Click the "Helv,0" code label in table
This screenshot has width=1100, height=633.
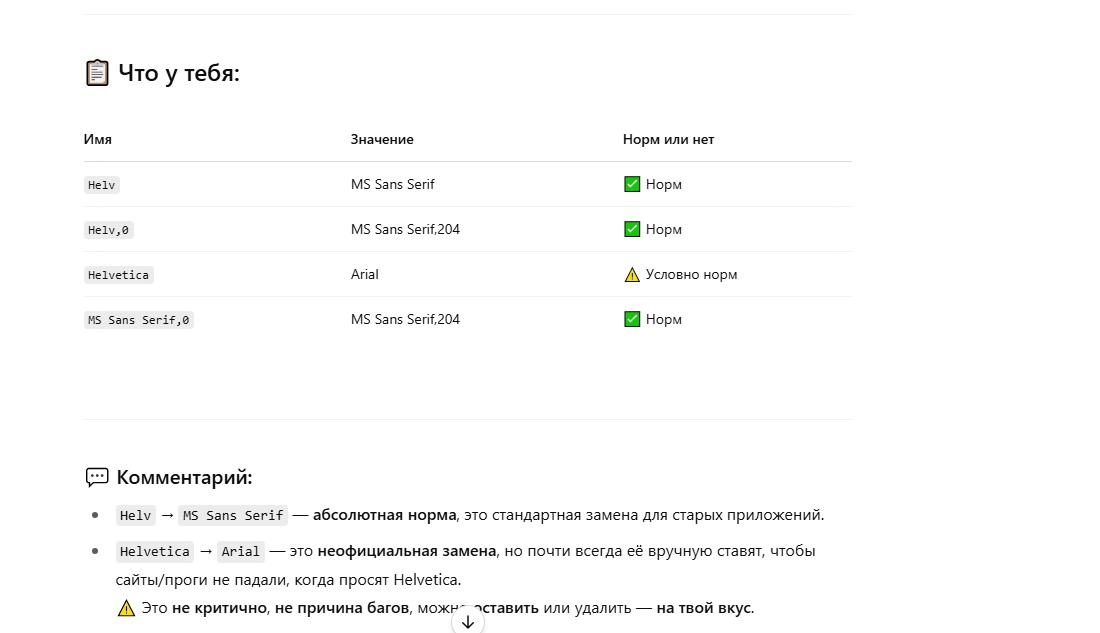pos(110,230)
